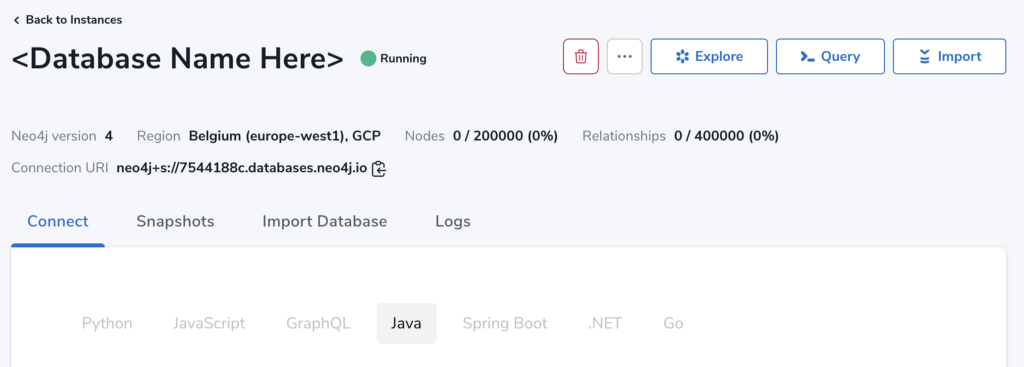
Task: Open the three-dot more options menu
Action: (x=624, y=56)
